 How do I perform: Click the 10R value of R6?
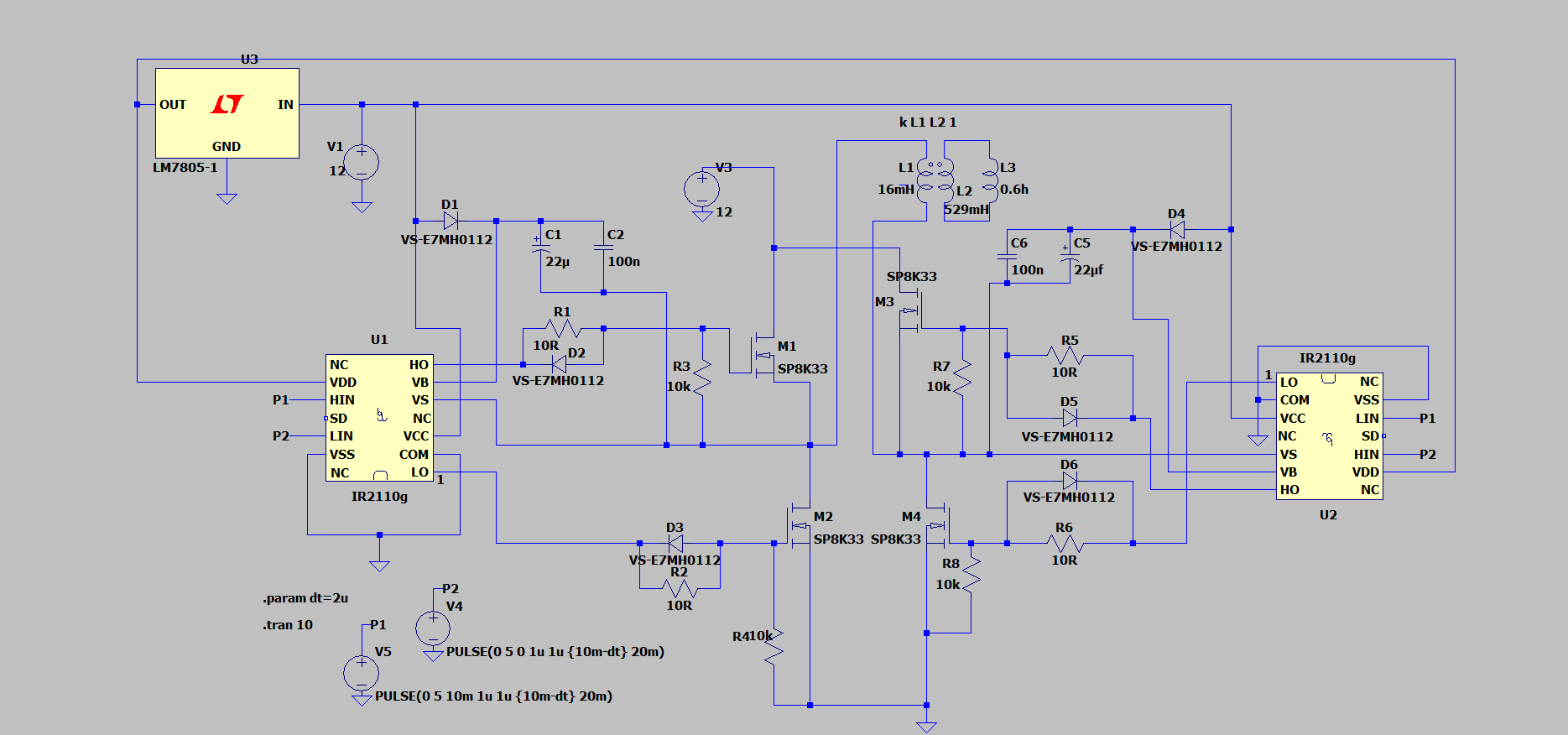point(1065,560)
